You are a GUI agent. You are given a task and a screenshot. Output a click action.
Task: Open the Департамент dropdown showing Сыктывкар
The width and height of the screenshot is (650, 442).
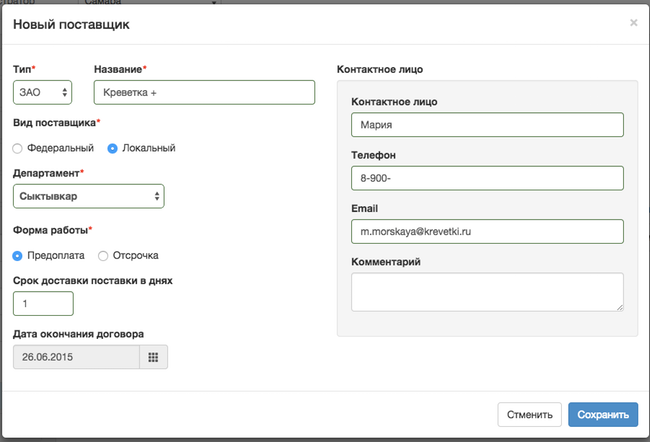tap(89, 196)
